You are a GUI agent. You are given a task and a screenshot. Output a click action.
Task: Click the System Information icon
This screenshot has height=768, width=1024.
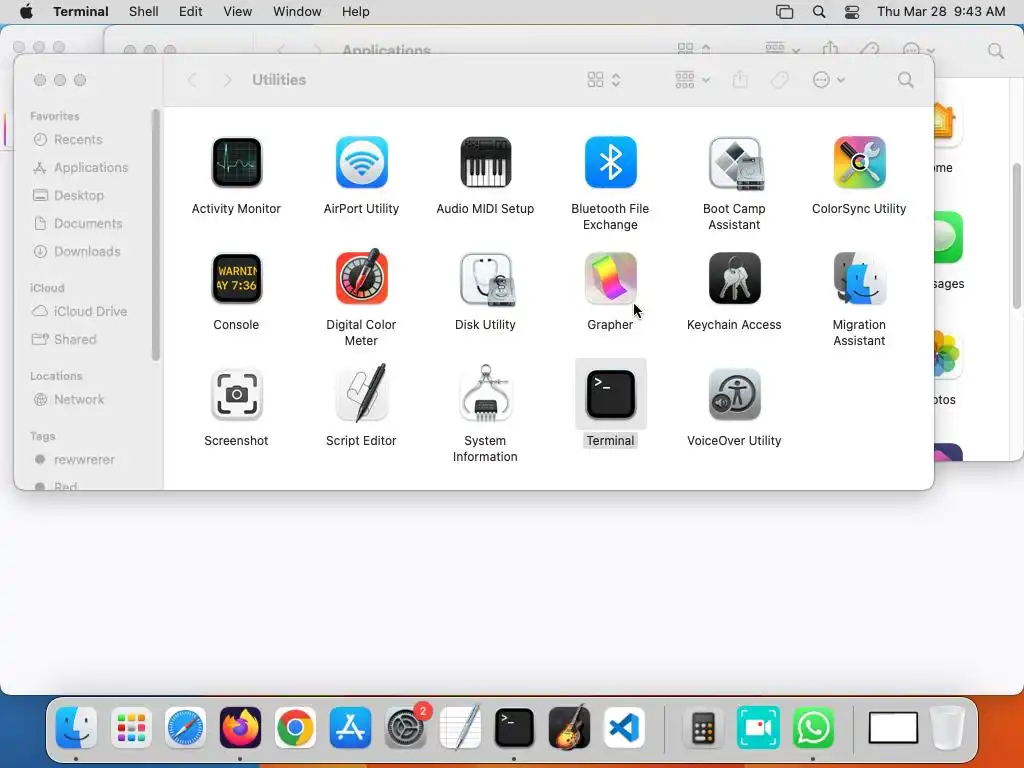(485, 393)
